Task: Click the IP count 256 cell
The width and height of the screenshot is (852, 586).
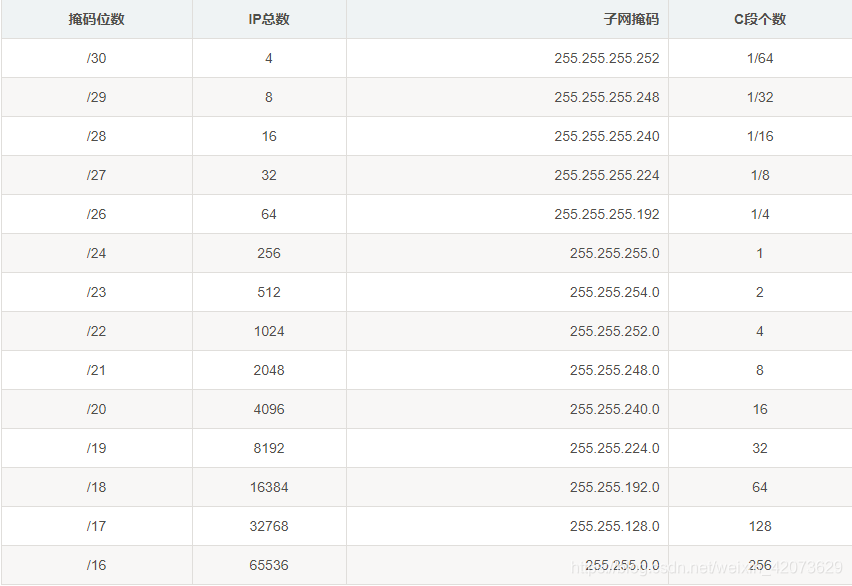Action: [269, 253]
